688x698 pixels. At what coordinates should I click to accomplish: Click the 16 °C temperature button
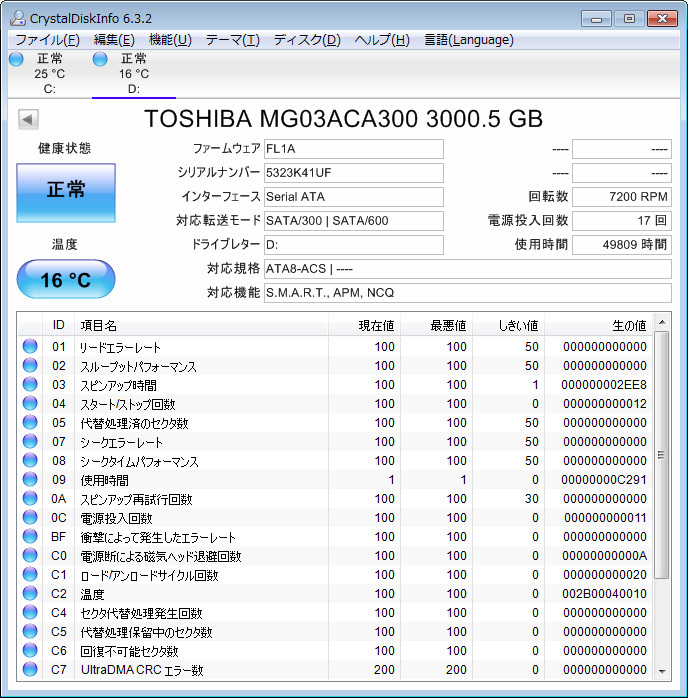click(66, 280)
